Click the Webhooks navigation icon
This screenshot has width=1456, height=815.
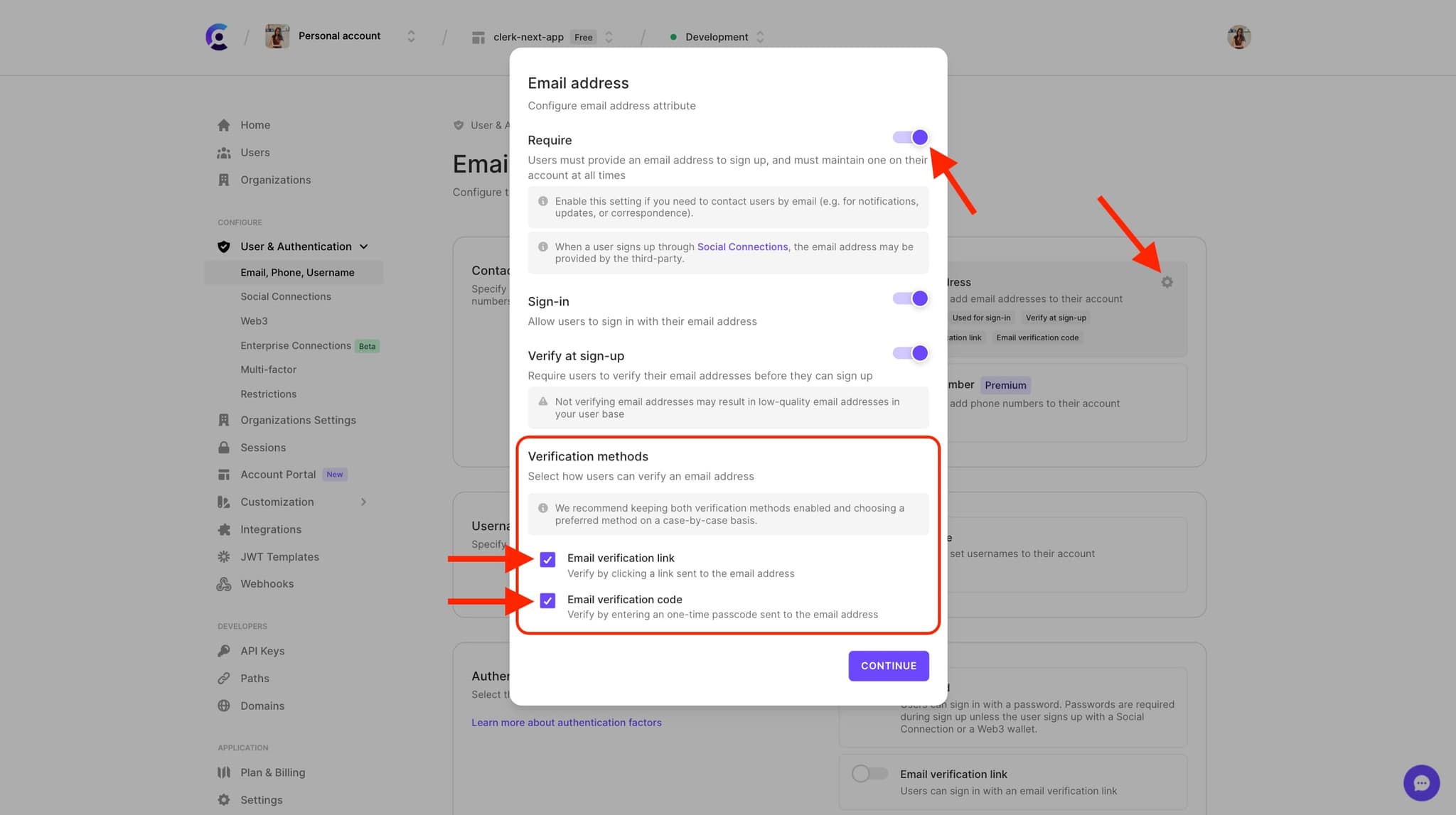(224, 583)
